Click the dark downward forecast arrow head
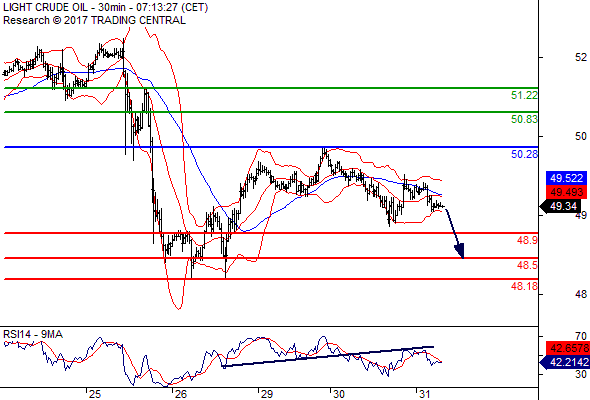This screenshot has width=590, height=400. [x=459, y=251]
